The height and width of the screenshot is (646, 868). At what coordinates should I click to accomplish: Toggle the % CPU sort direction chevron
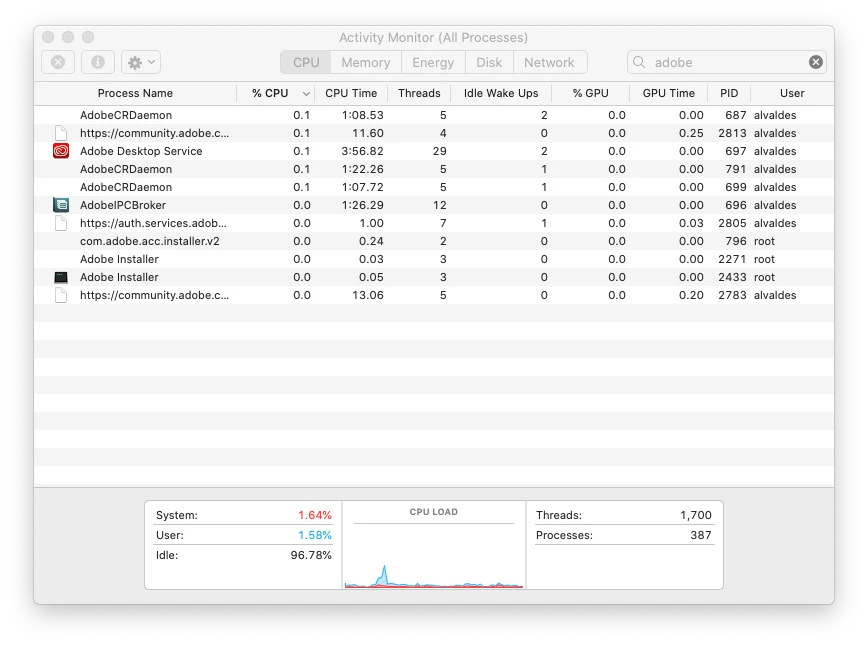point(306,94)
